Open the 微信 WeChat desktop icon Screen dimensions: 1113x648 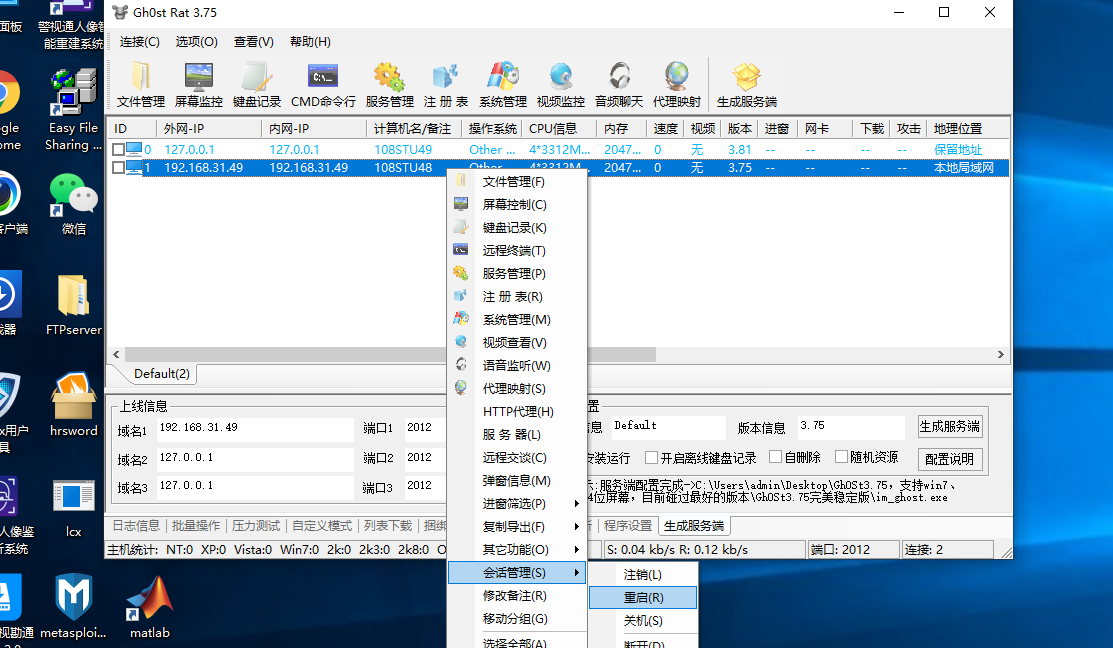point(73,204)
